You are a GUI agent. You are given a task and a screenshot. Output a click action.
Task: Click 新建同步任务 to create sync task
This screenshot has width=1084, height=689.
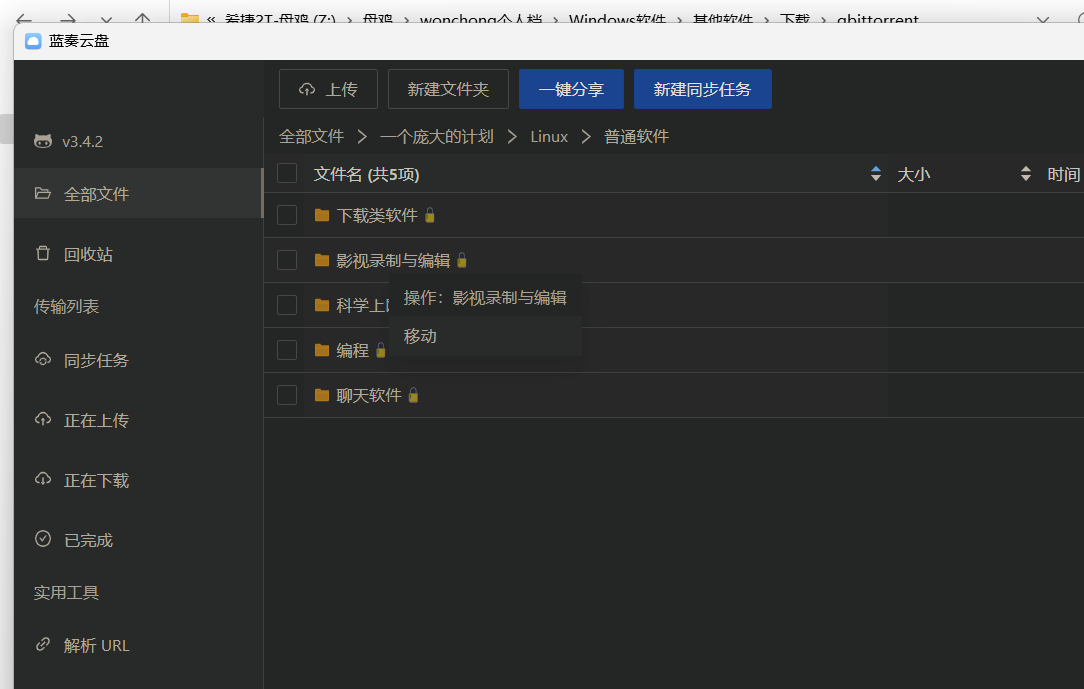click(x=702, y=88)
